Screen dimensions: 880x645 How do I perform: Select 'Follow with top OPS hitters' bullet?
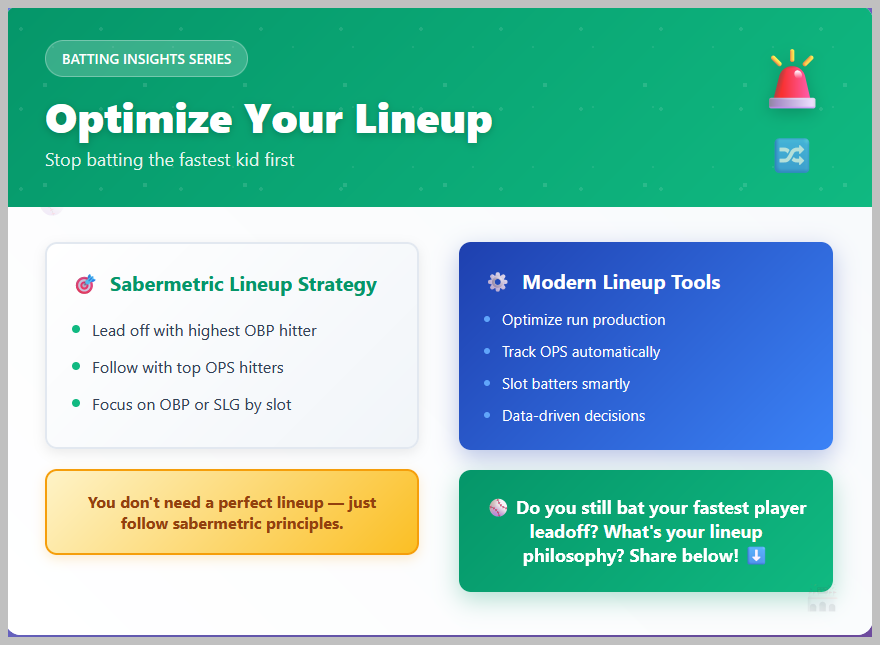(188, 367)
